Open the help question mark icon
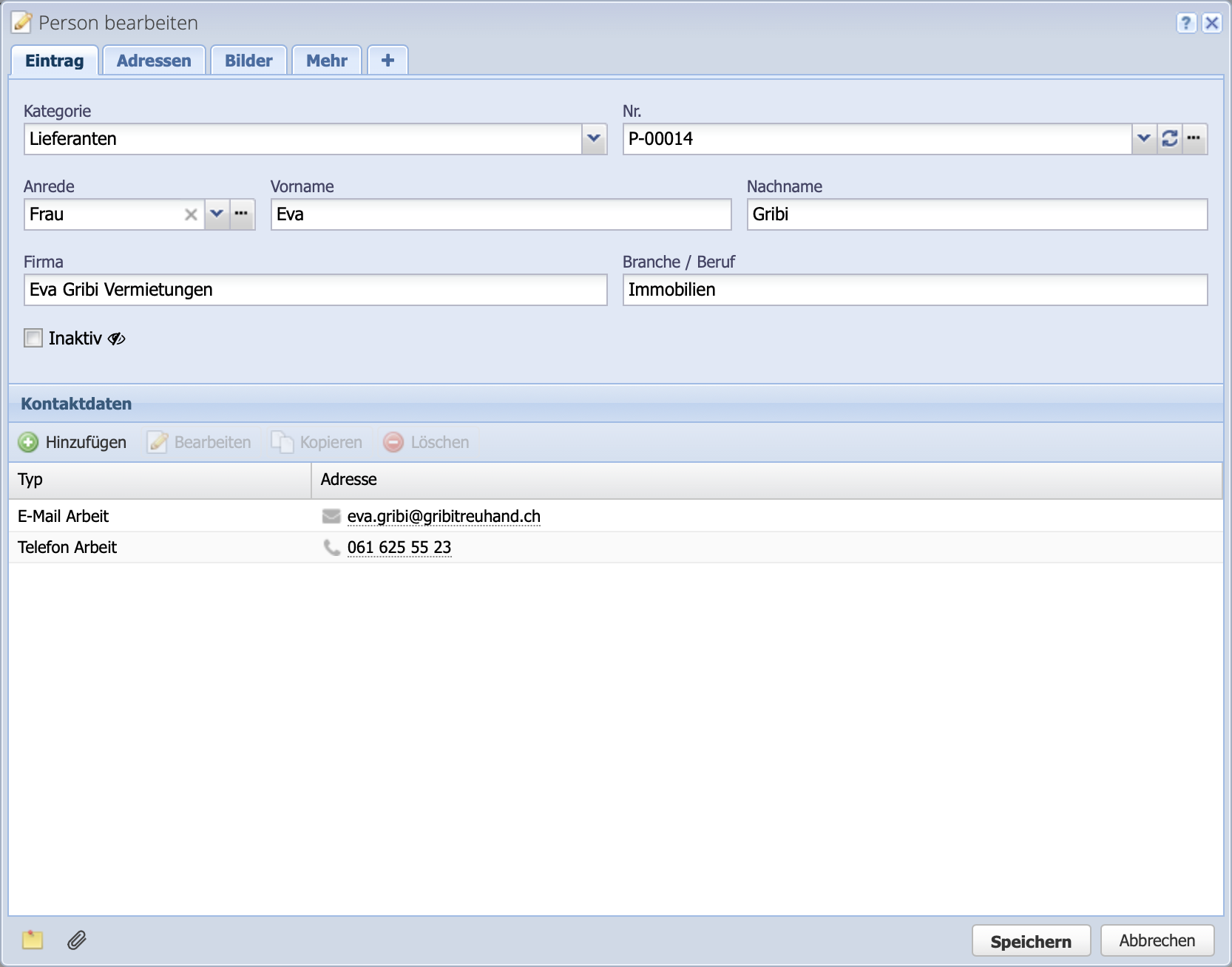Image resolution: width=1232 pixels, height=967 pixels. pyautogui.click(x=1186, y=23)
